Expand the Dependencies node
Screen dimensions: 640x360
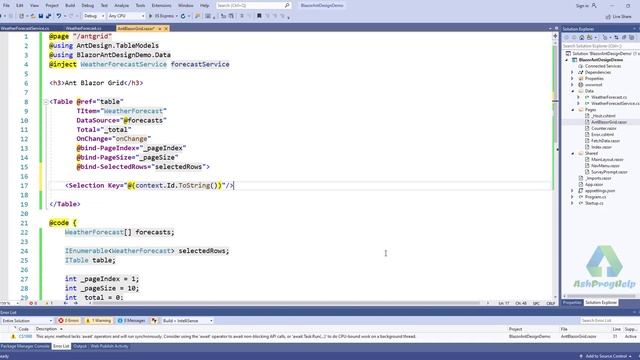point(572,72)
